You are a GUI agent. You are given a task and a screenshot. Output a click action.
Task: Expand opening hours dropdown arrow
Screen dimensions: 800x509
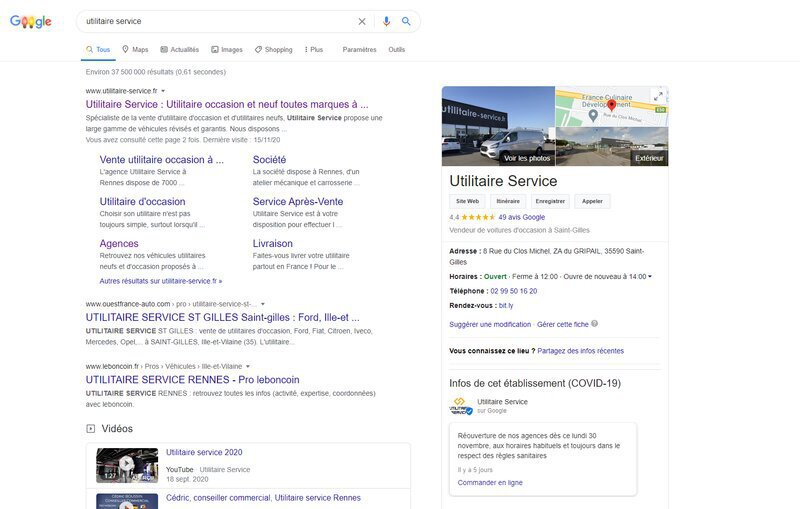[x=649, y=276]
